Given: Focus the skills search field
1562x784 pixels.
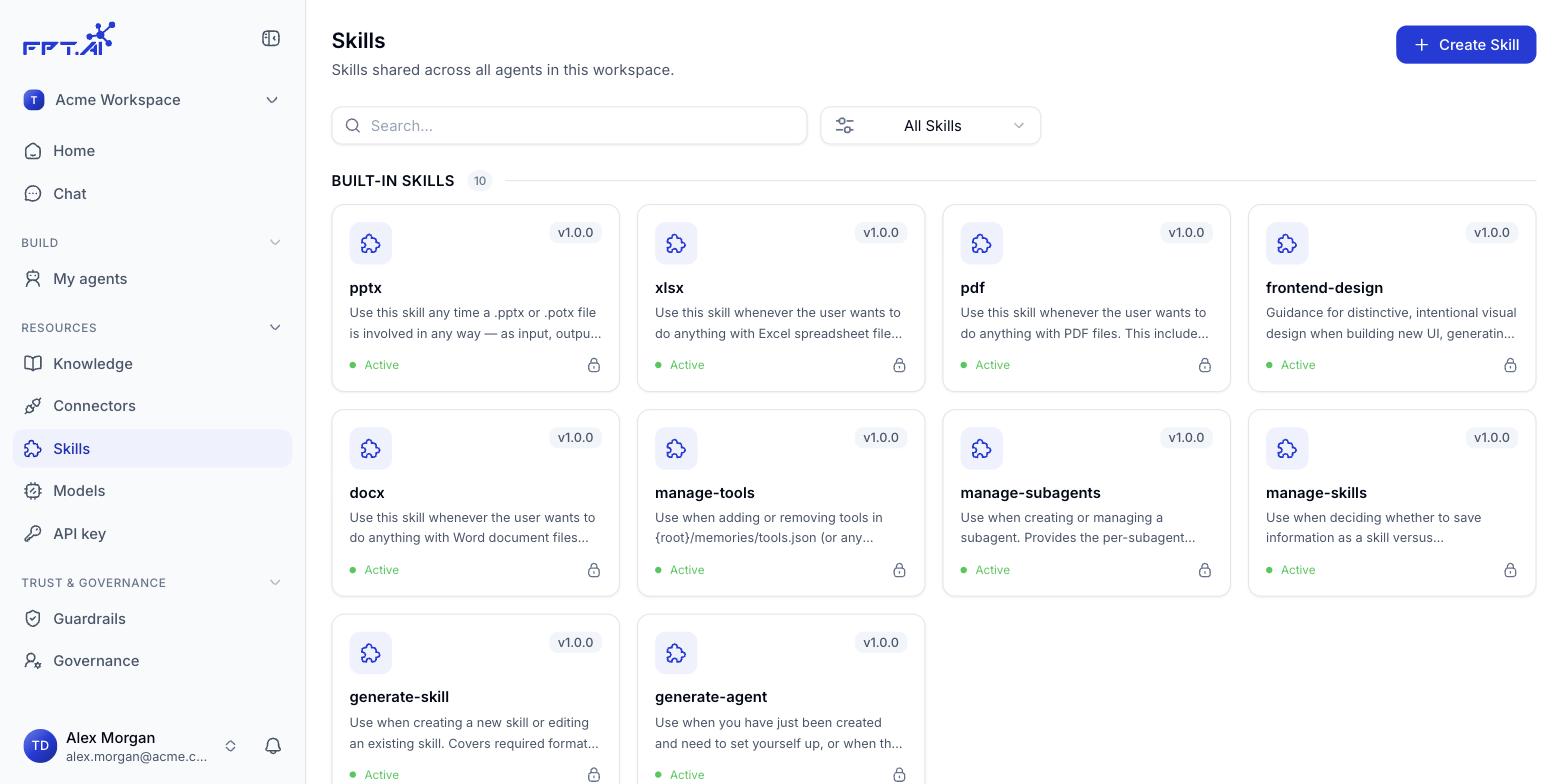Looking at the screenshot, I should pyautogui.click(x=569, y=126).
